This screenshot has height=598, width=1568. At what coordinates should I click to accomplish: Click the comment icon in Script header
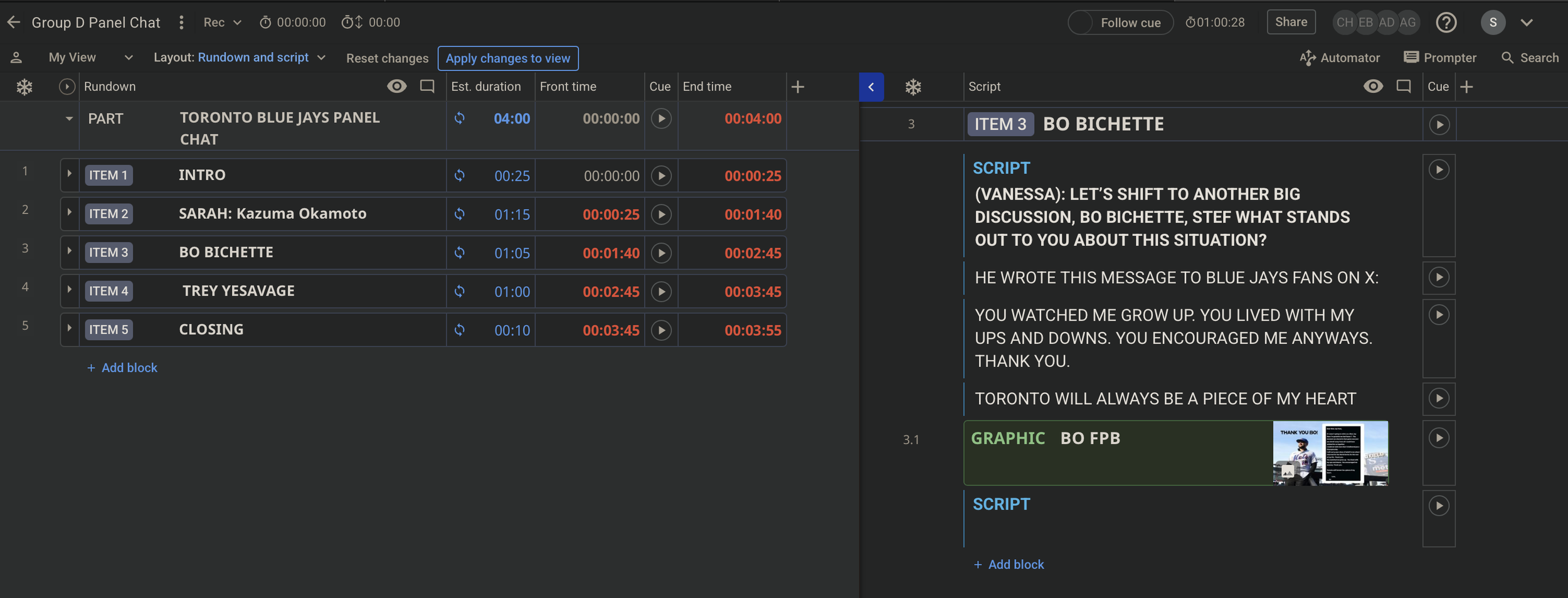[x=1404, y=87]
